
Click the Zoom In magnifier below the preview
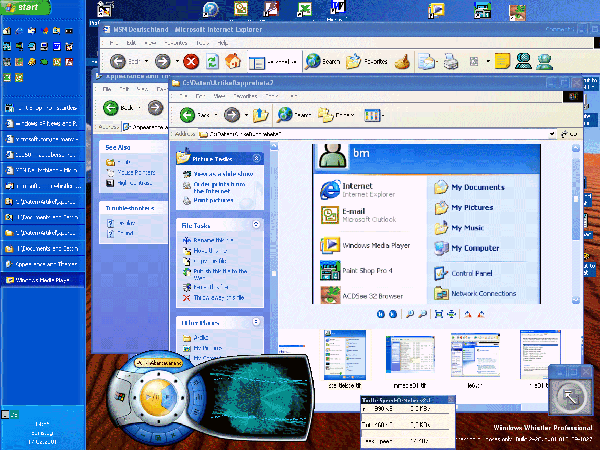410,314
